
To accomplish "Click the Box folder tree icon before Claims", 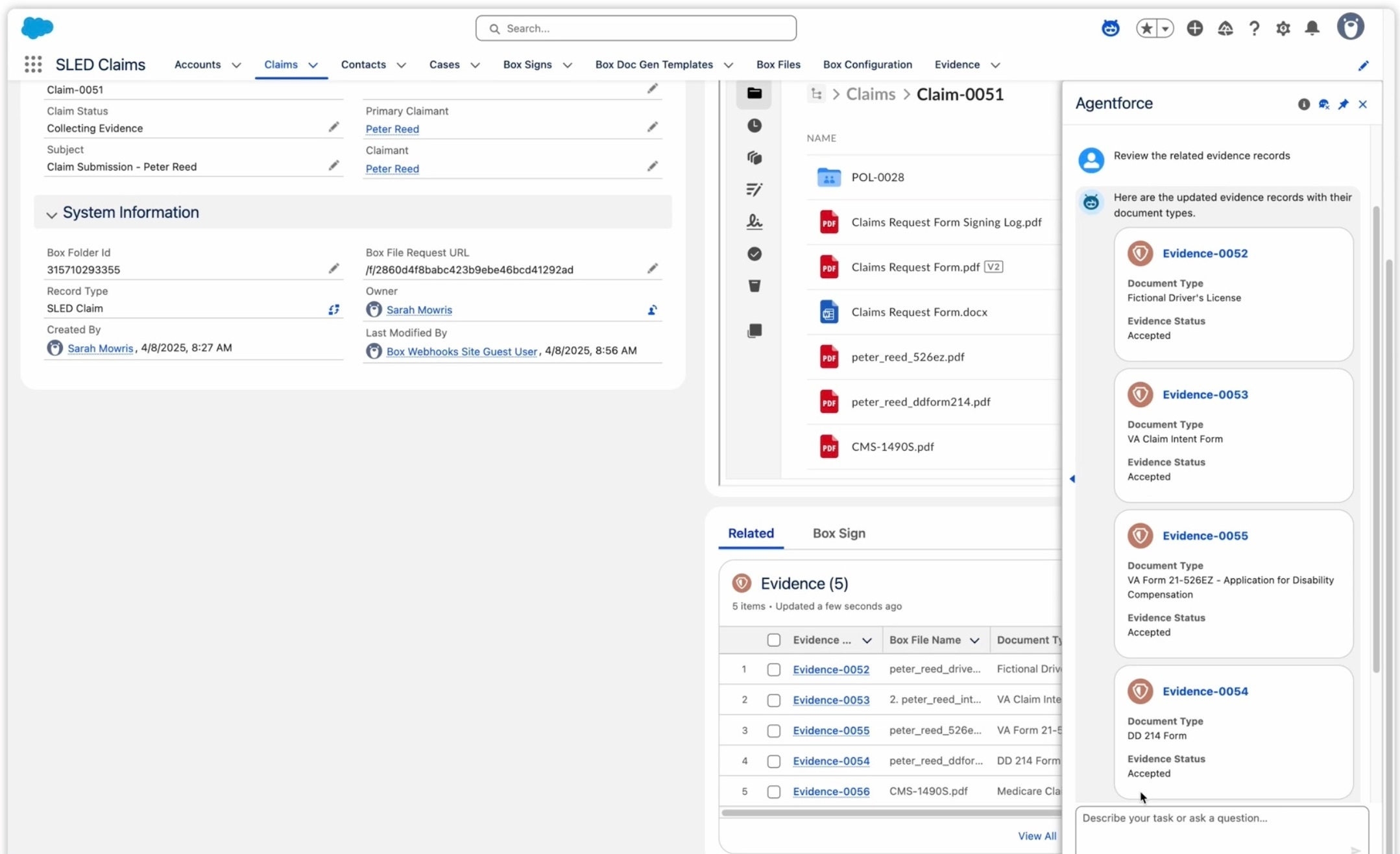I will 816,94.
